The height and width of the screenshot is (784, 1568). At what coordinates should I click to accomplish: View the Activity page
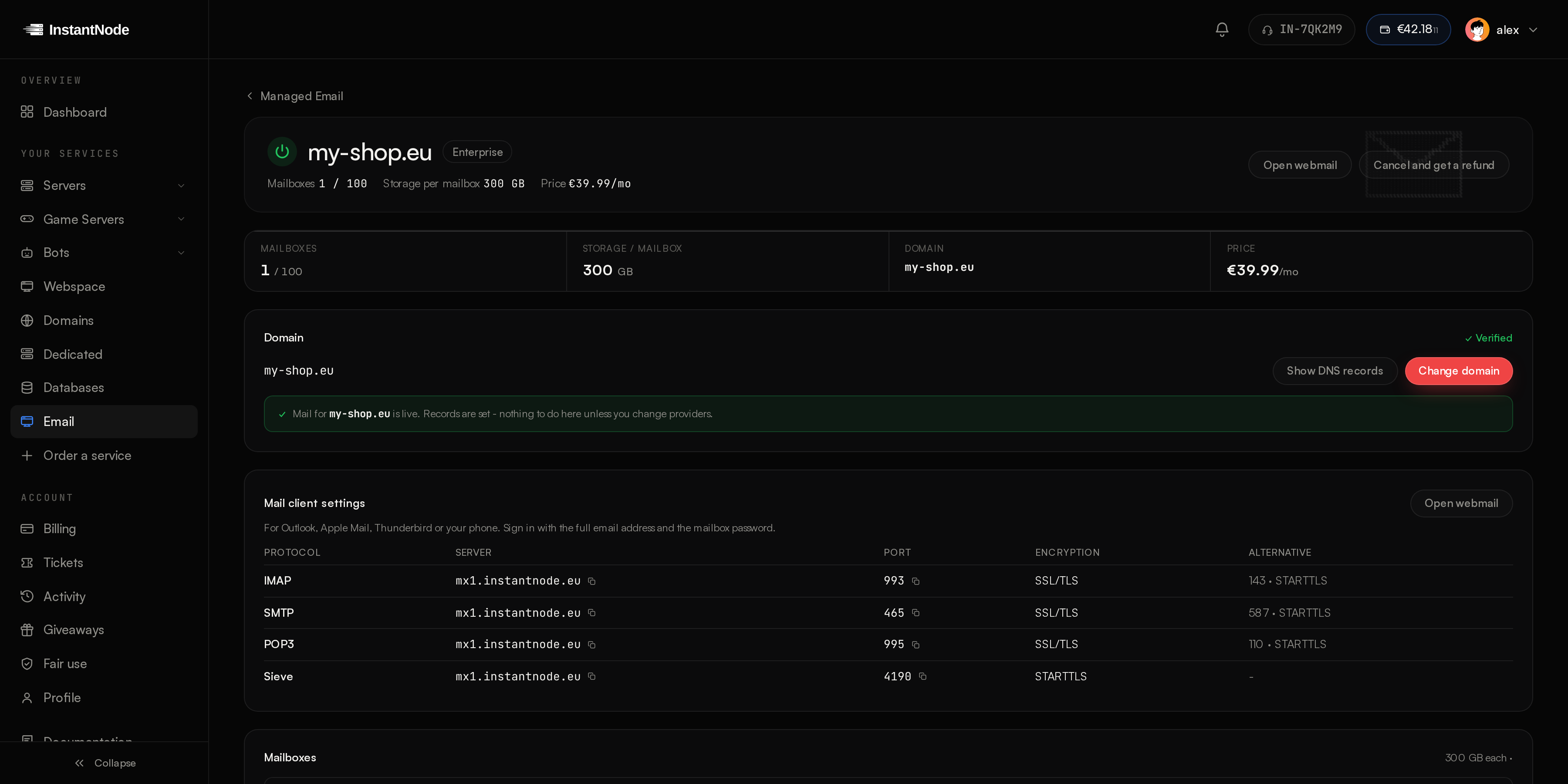pyautogui.click(x=104, y=597)
